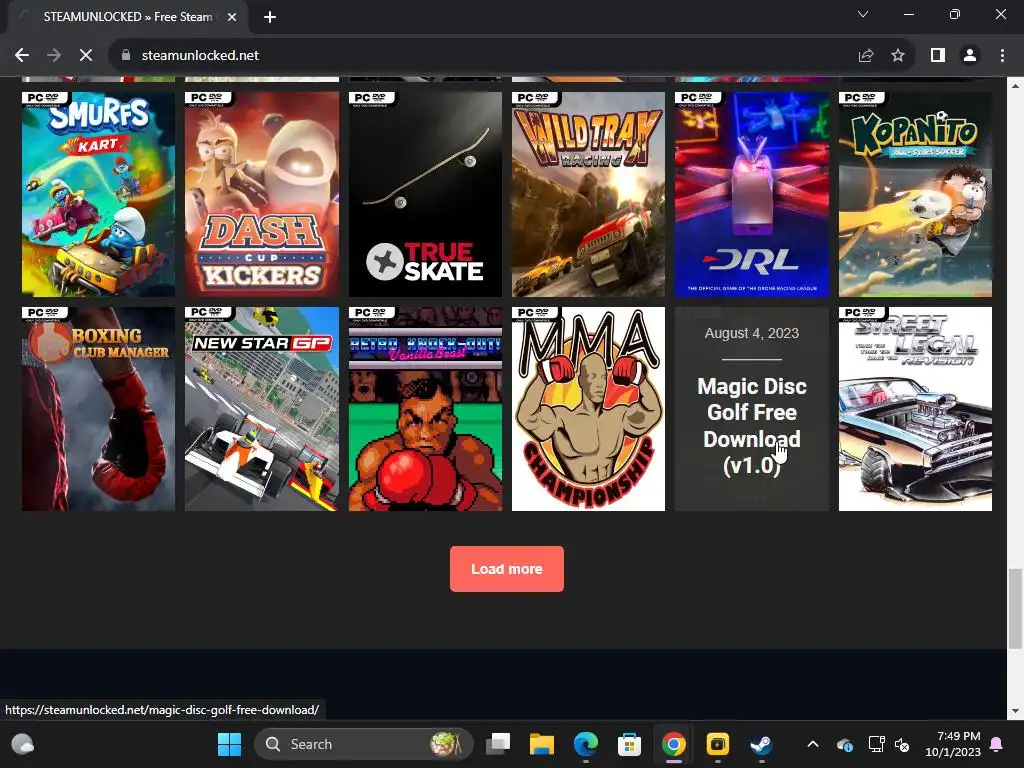Bookmark this page with the star icon
The width and height of the screenshot is (1024, 768).
pyautogui.click(x=898, y=56)
